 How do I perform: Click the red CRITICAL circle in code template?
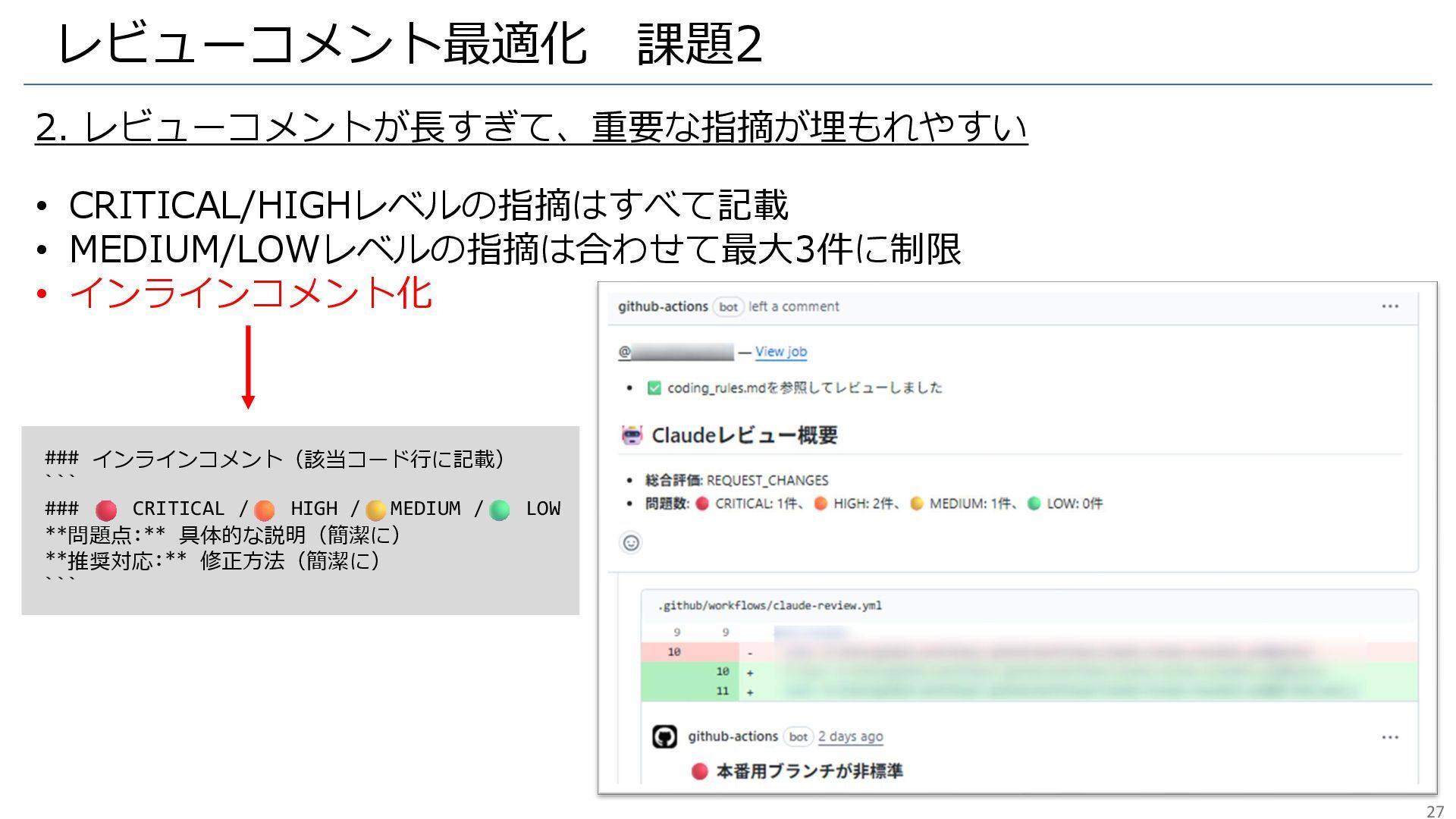tap(106, 510)
